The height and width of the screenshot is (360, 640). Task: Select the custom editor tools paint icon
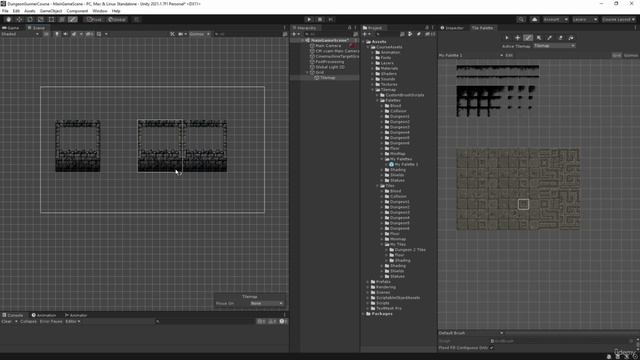[x=73, y=19]
